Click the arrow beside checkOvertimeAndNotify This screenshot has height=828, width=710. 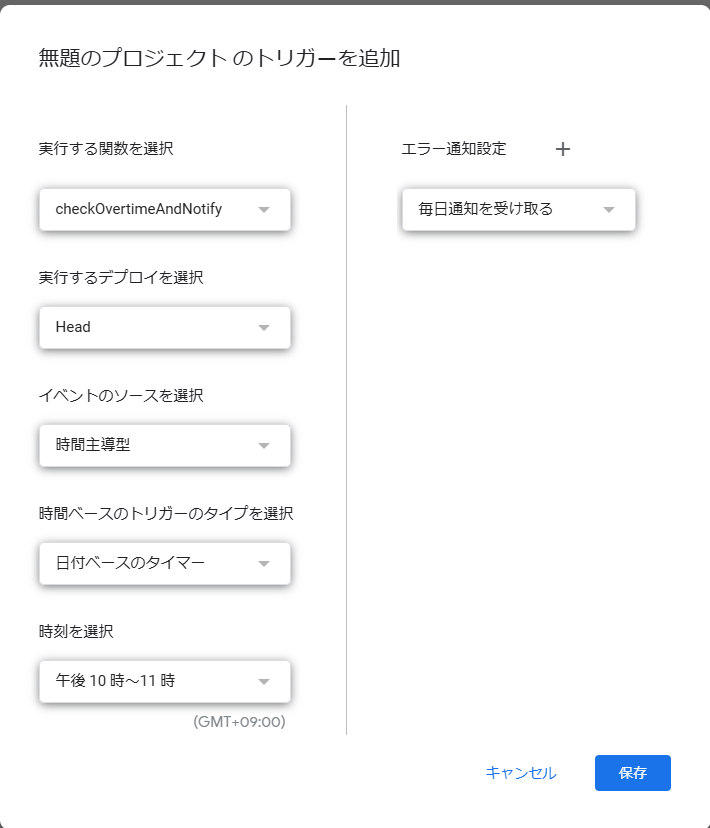pos(264,210)
